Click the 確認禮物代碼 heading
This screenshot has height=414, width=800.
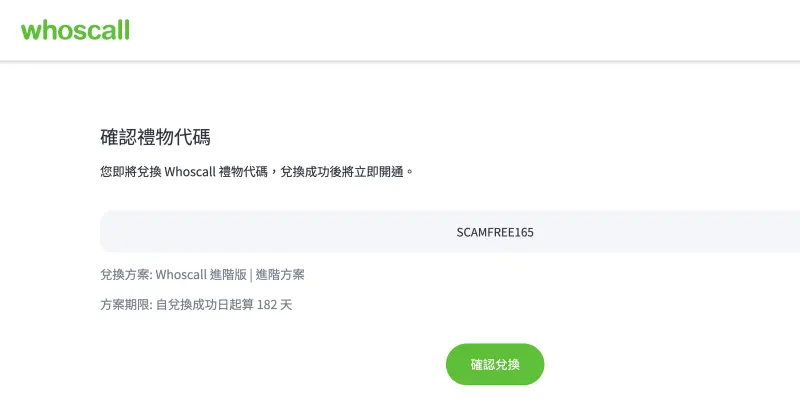(x=155, y=137)
